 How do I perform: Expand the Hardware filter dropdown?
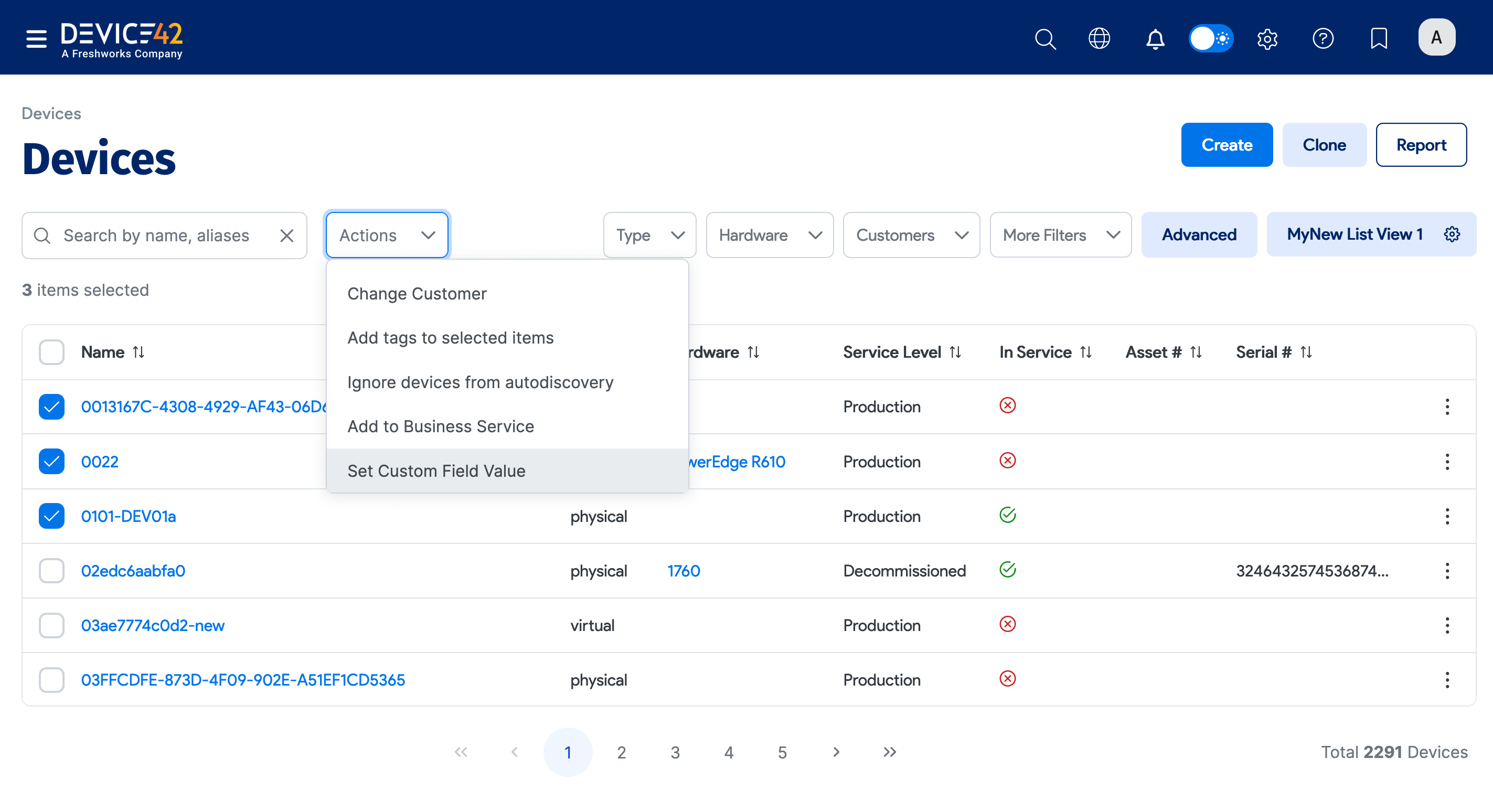click(x=770, y=234)
